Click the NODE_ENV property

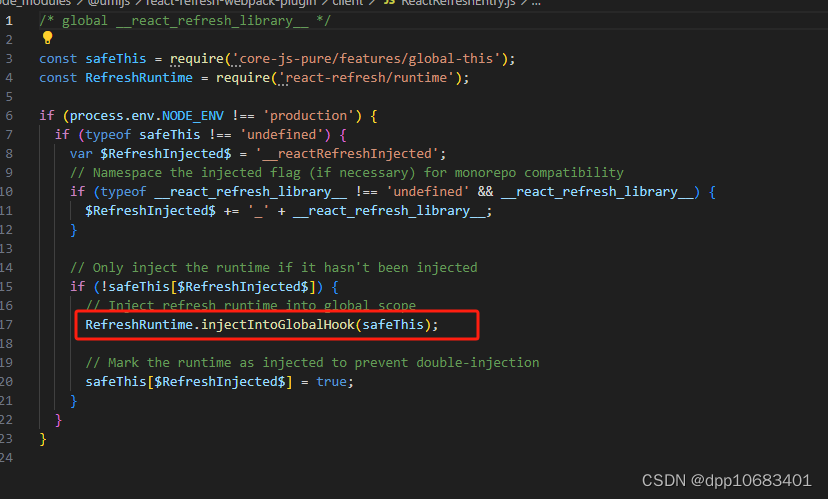193,116
